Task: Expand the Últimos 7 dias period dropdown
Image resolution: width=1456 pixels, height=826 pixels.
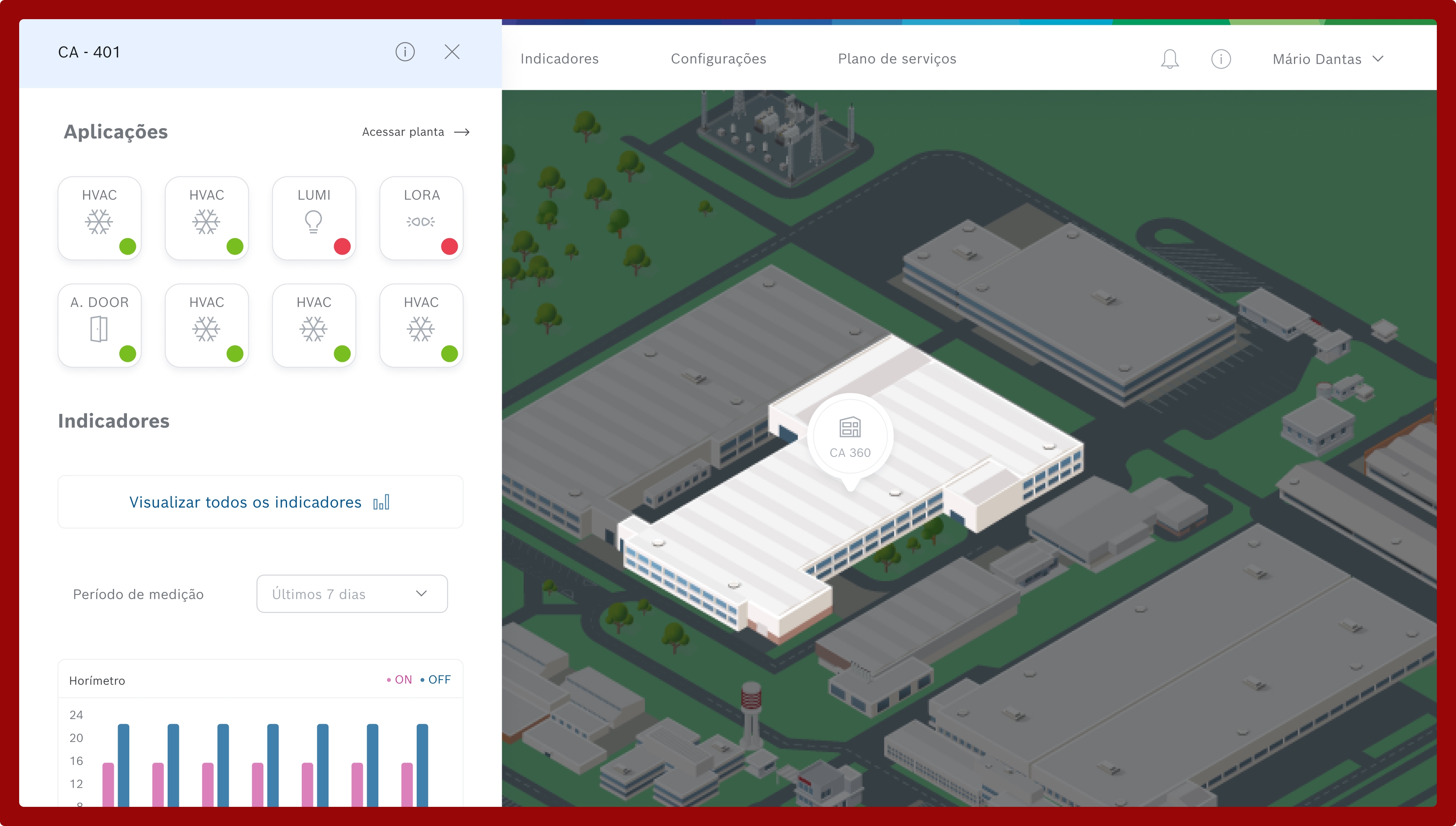Action: tap(352, 594)
